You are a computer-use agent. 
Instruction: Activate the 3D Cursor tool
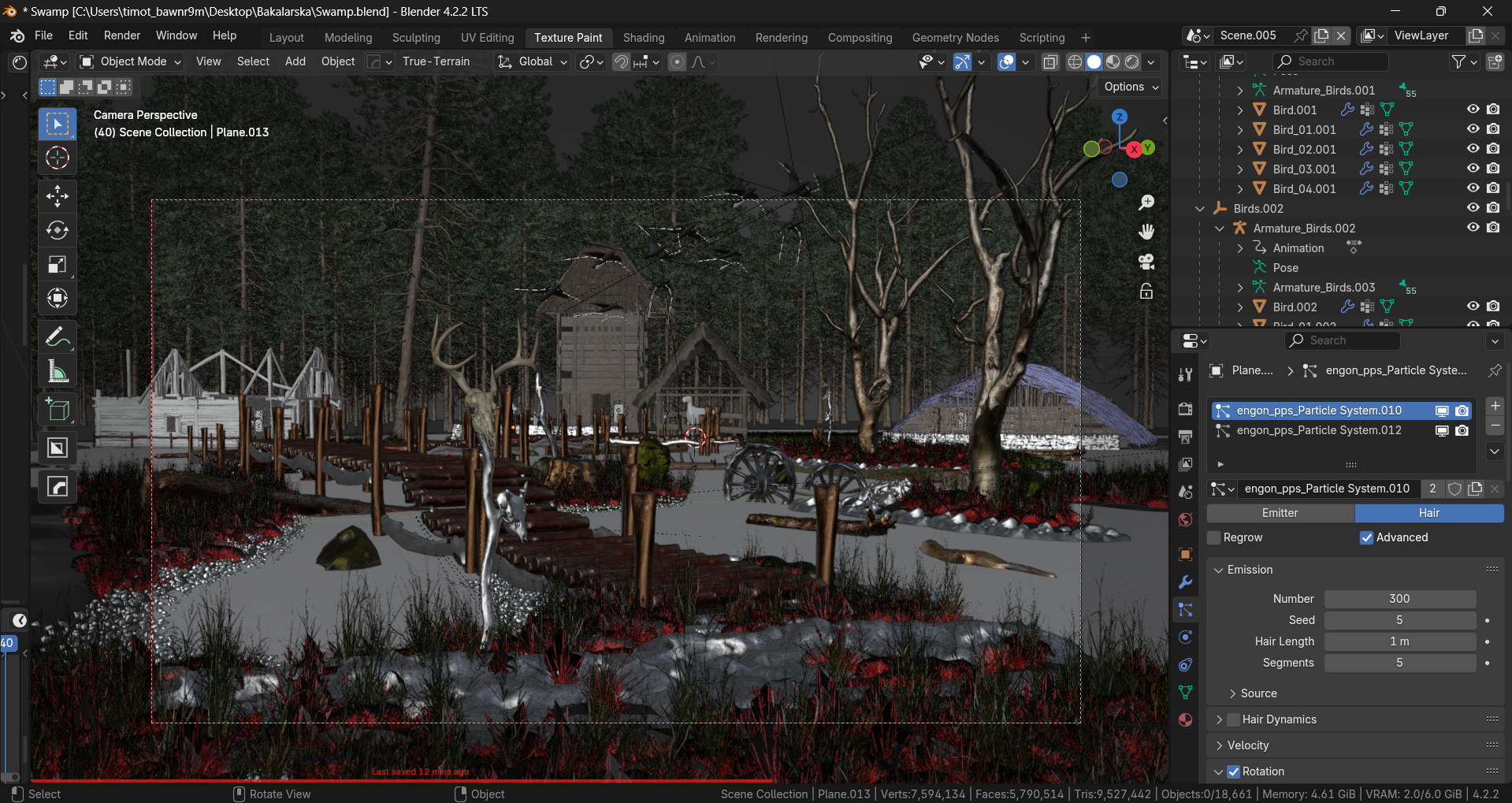[x=58, y=158]
